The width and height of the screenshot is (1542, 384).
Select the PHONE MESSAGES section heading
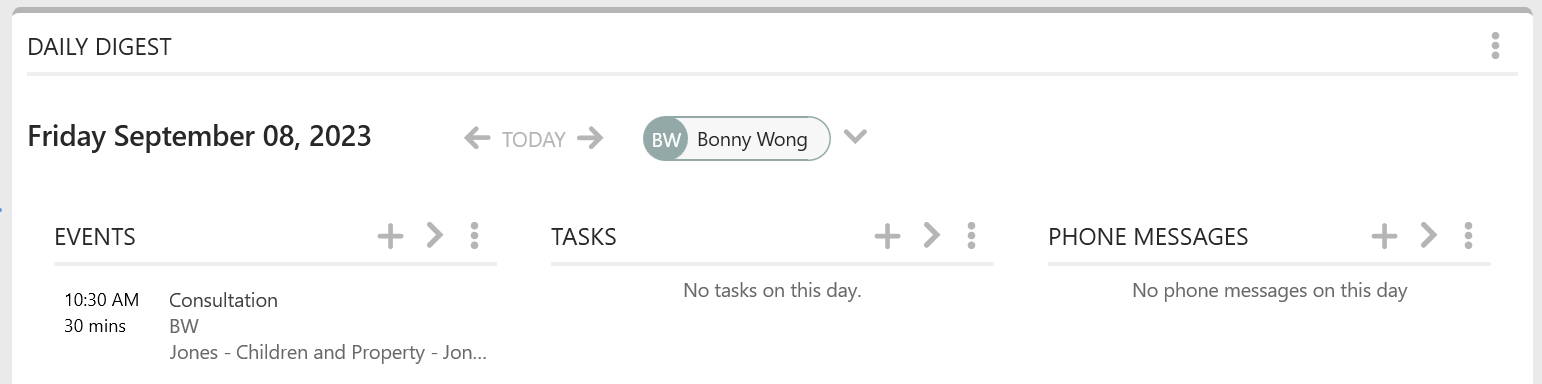(1148, 237)
